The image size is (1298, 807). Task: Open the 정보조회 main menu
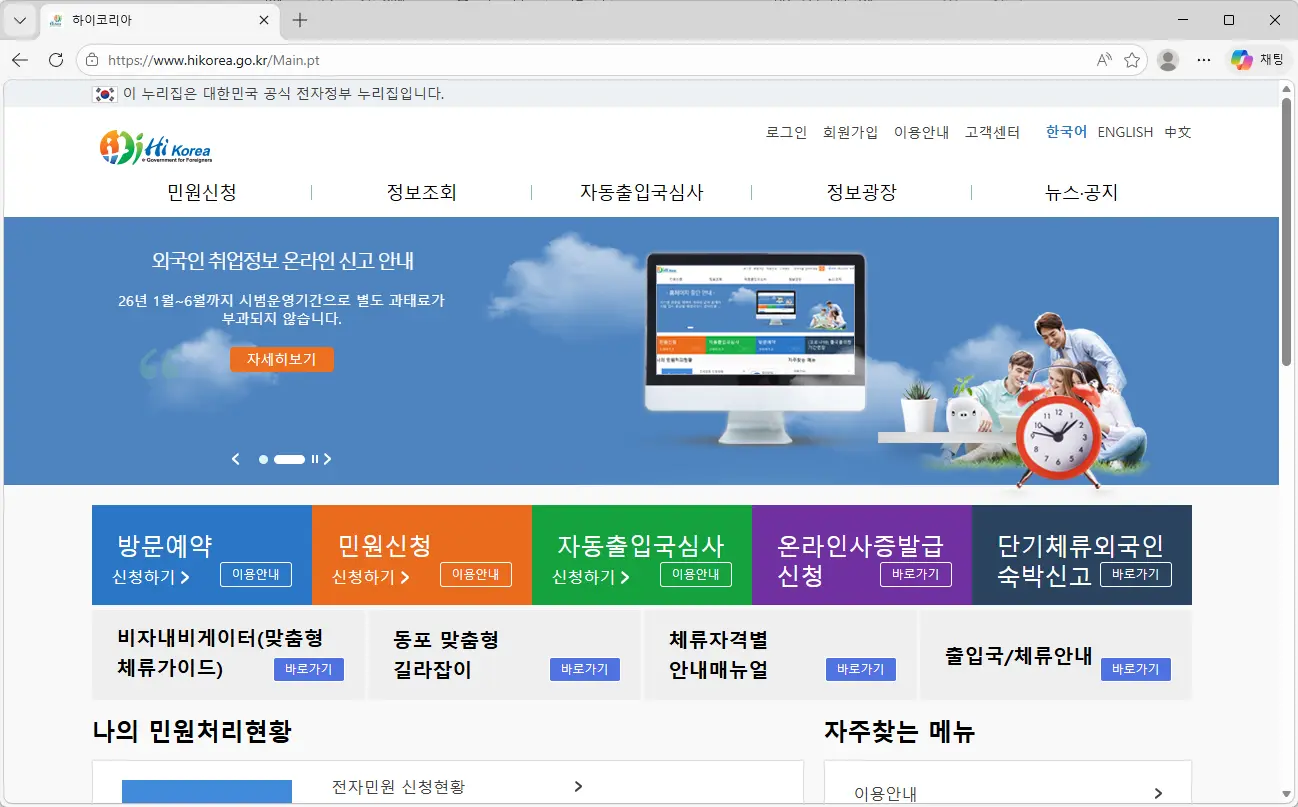point(422,192)
